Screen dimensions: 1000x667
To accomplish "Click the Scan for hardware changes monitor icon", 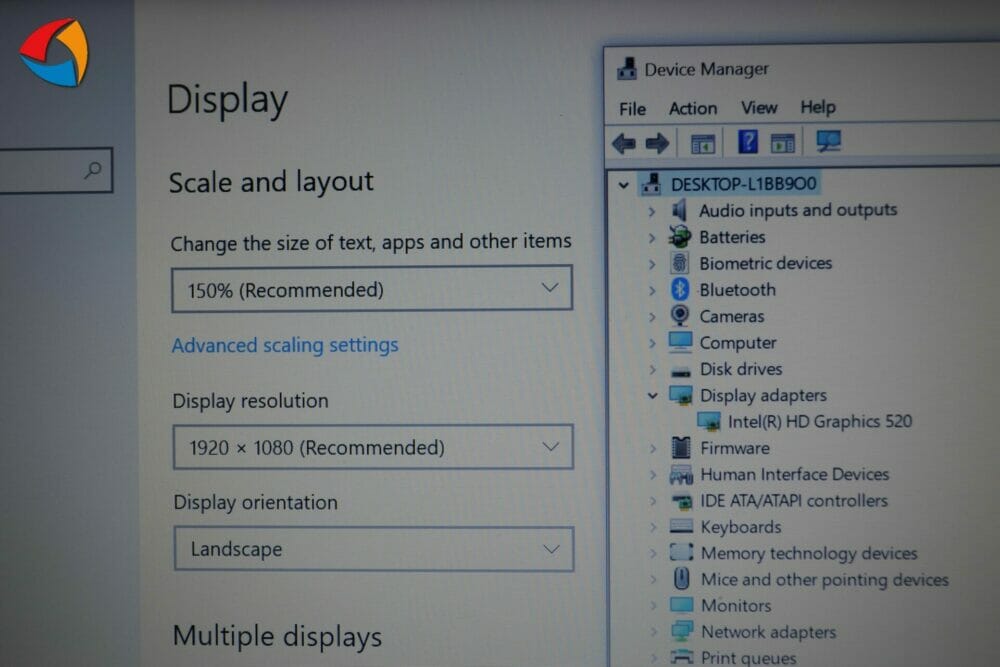I will pyautogui.click(x=828, y=140).
